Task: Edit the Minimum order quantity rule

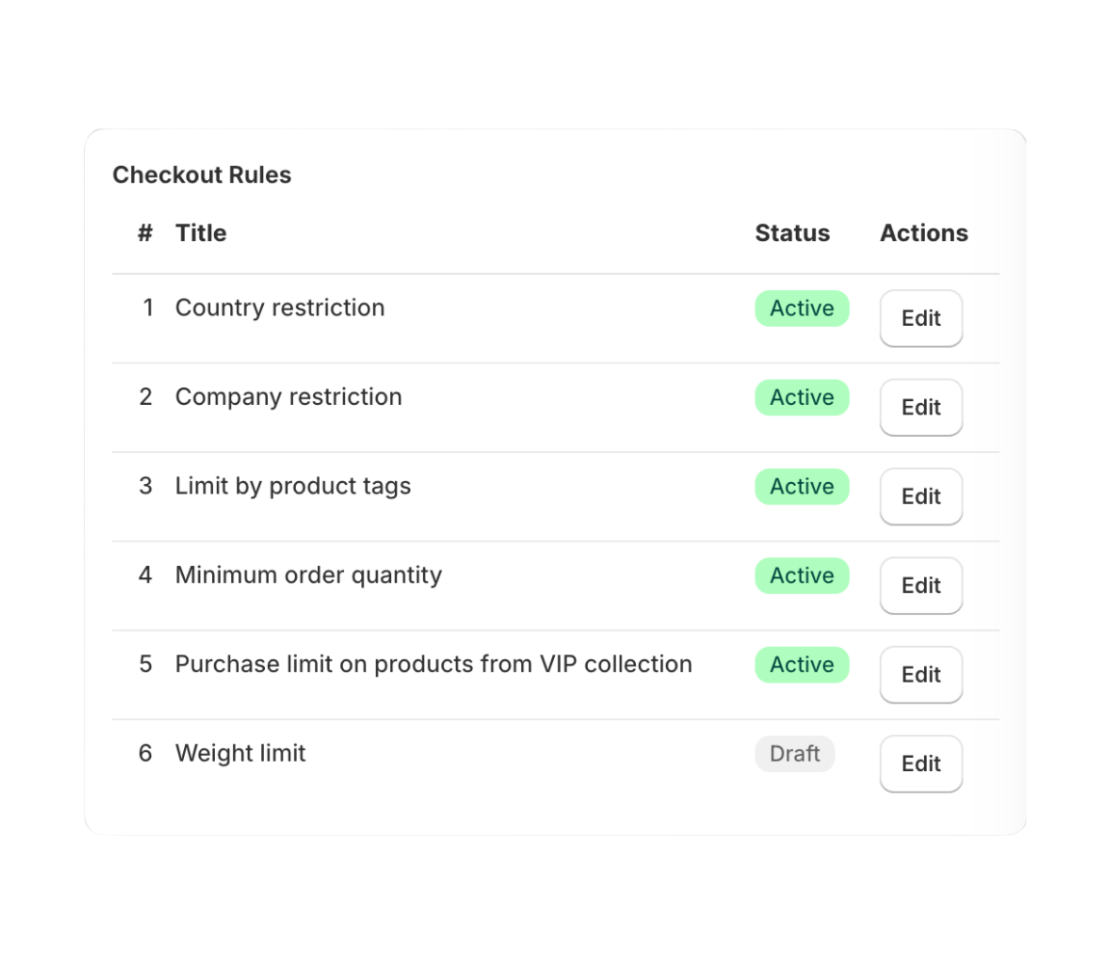Action: pos(920,585)
